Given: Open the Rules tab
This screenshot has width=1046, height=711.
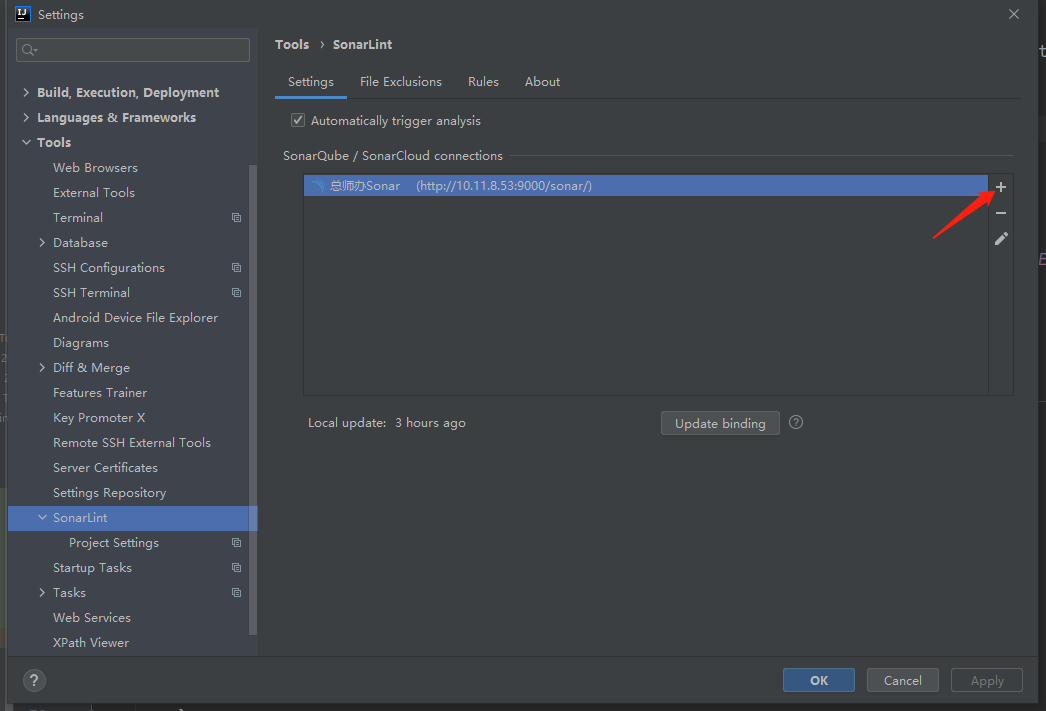Looking at the screenshot, I should (x=483, y=82).
